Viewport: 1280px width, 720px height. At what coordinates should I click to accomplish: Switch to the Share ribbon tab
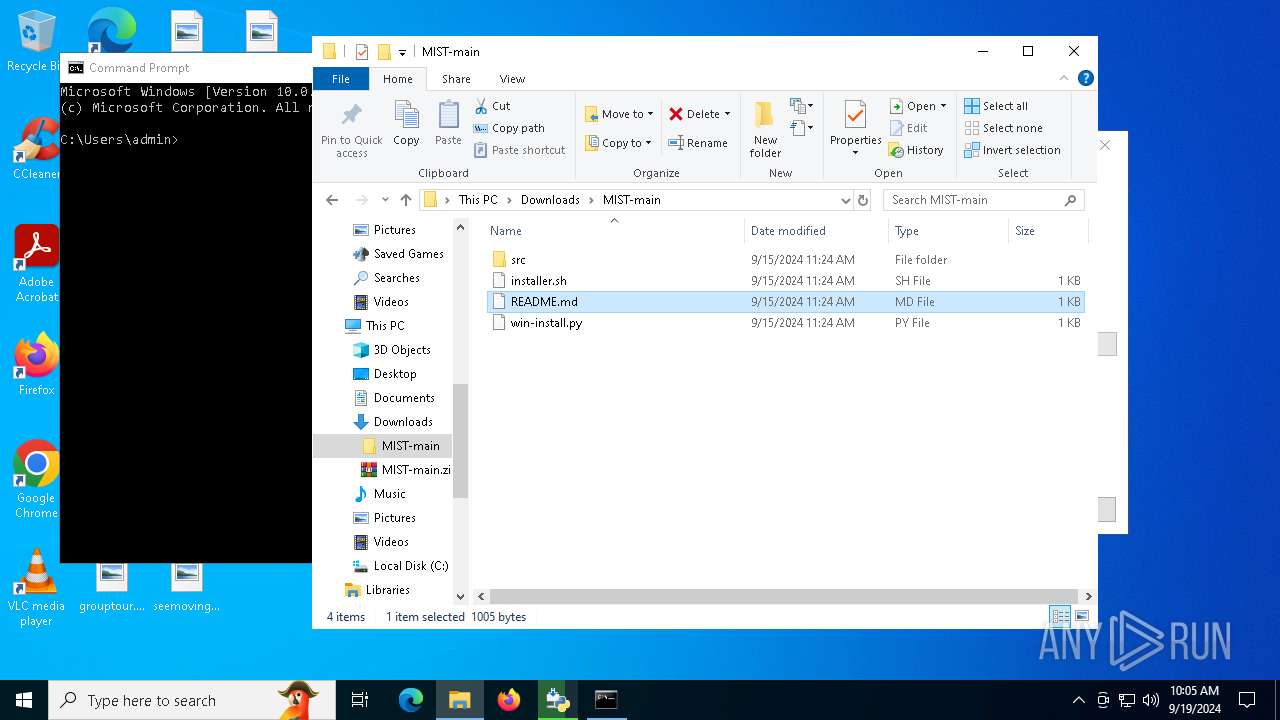(x=456, y=79)
